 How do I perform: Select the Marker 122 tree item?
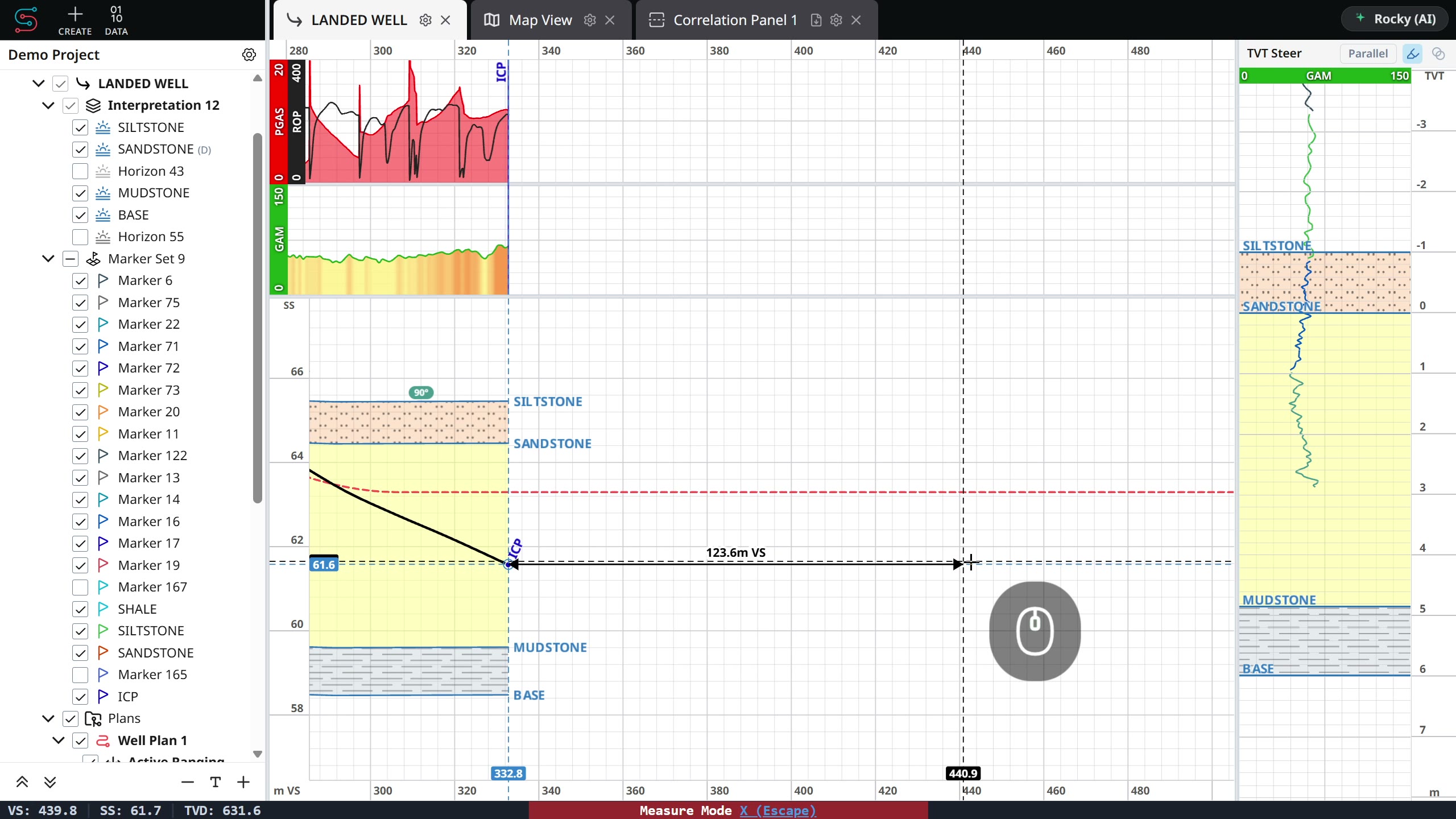[x=152, y=456]
